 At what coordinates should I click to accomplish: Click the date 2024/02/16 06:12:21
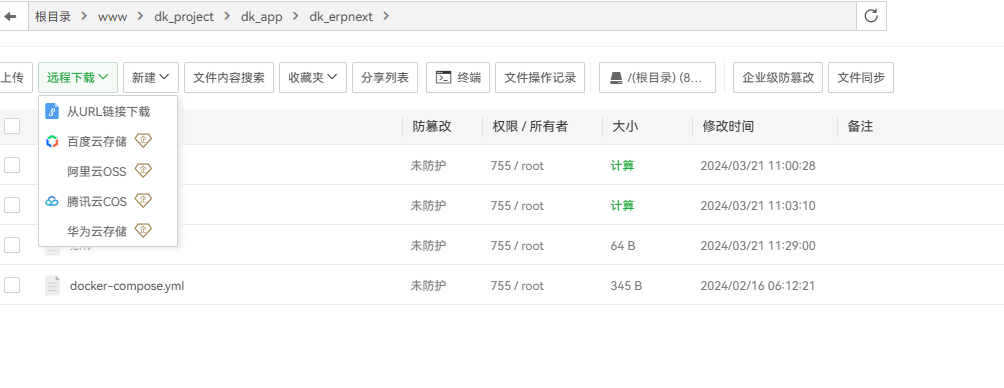(757, 286)
